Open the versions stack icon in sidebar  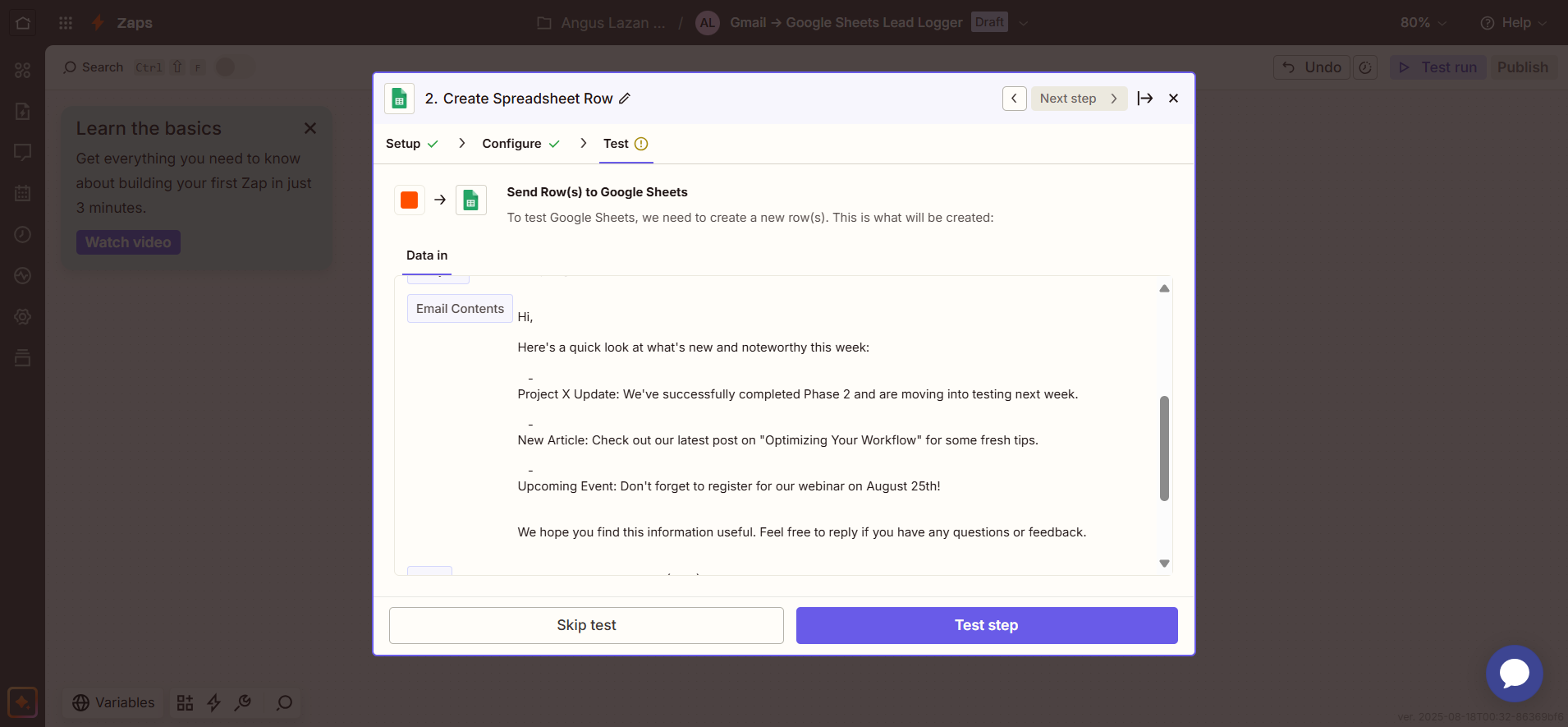[23, 358]
